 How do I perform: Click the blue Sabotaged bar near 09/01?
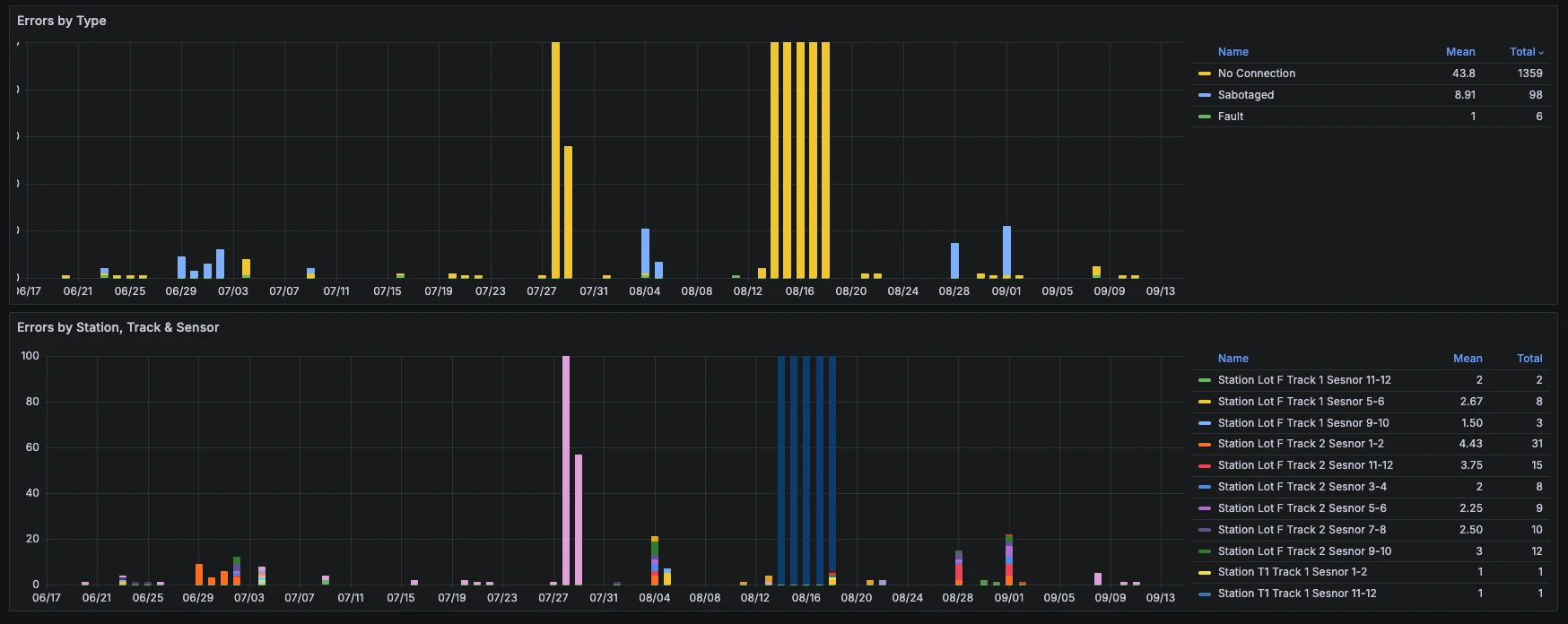coord(1006,250)
